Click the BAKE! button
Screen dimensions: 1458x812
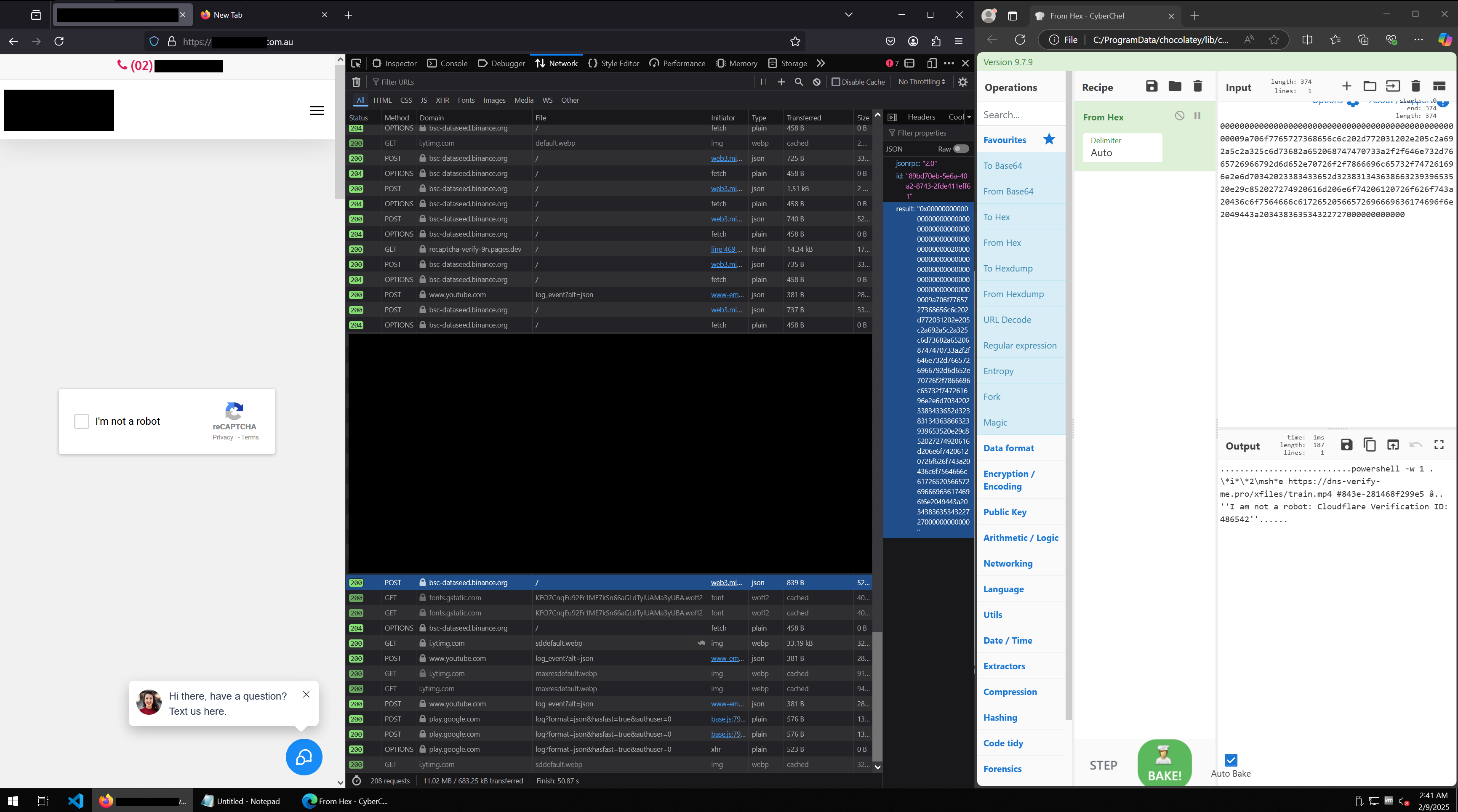1164,763
